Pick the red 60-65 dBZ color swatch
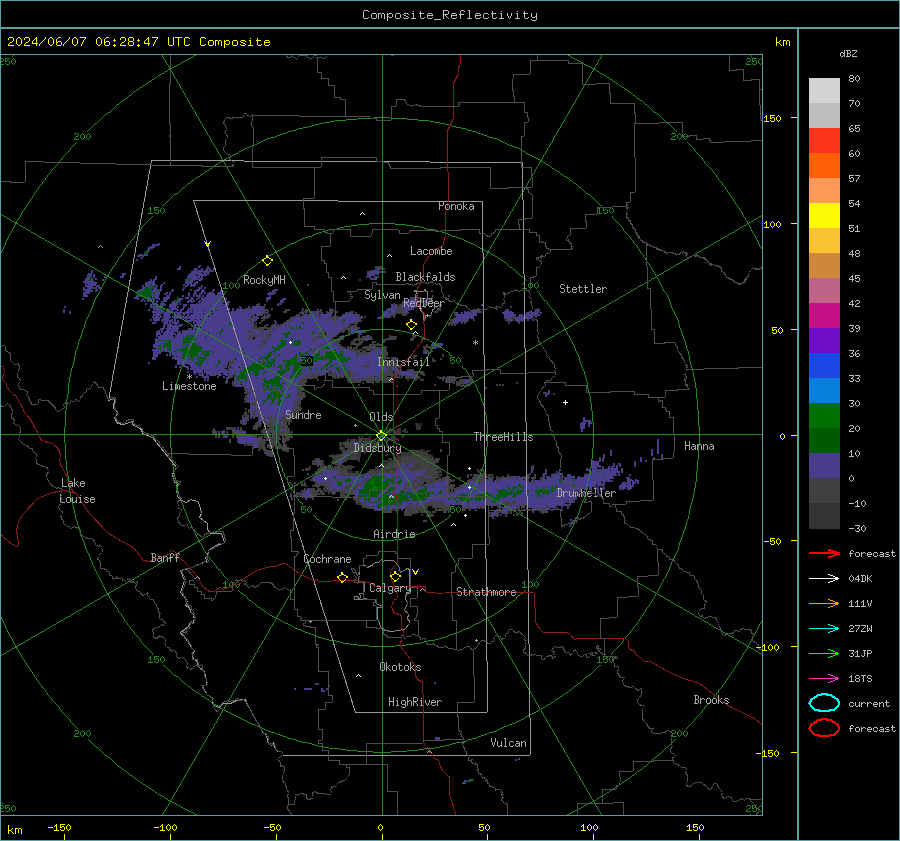 point(824,141)
